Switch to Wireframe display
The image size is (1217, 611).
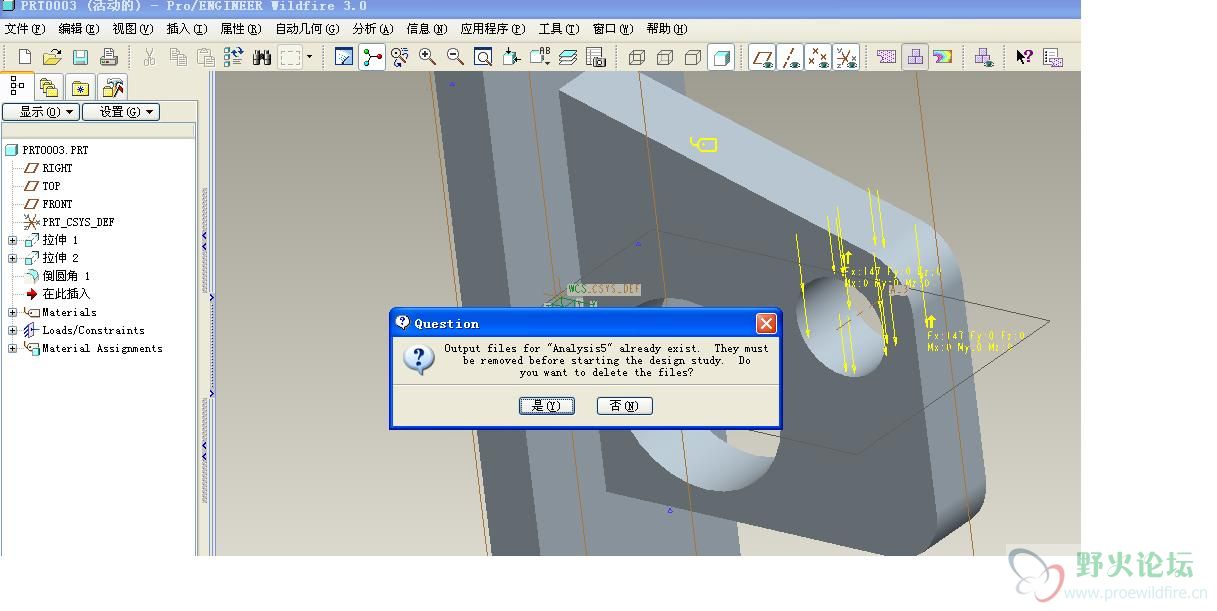click(x=637, y=58)
